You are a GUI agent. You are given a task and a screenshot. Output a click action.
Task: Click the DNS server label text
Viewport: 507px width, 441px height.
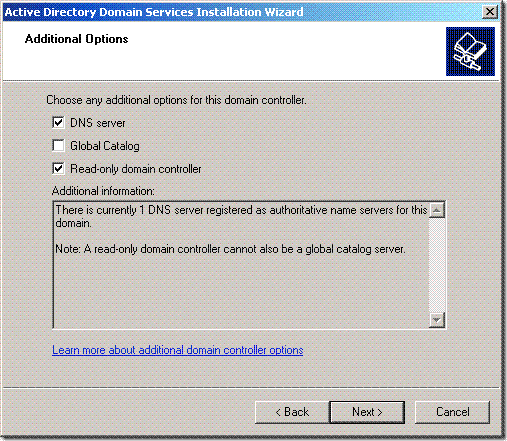[x=98, y=123]
